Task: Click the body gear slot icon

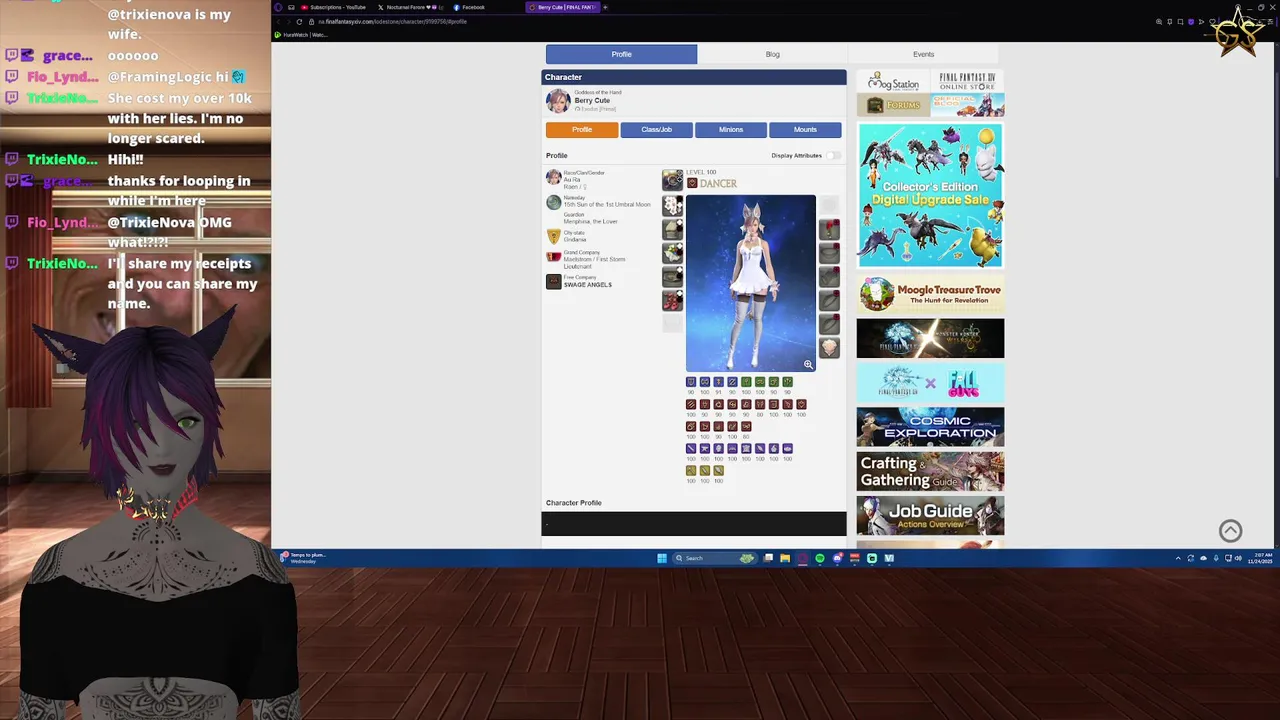Action: pos(672,229)
